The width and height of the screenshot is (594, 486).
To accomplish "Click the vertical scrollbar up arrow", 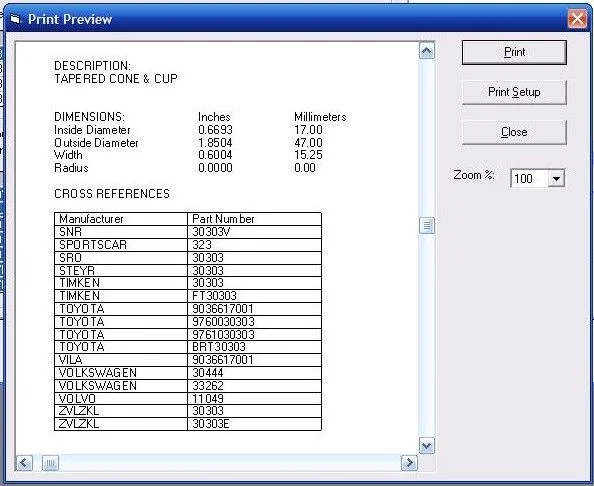I will [427, 51].
